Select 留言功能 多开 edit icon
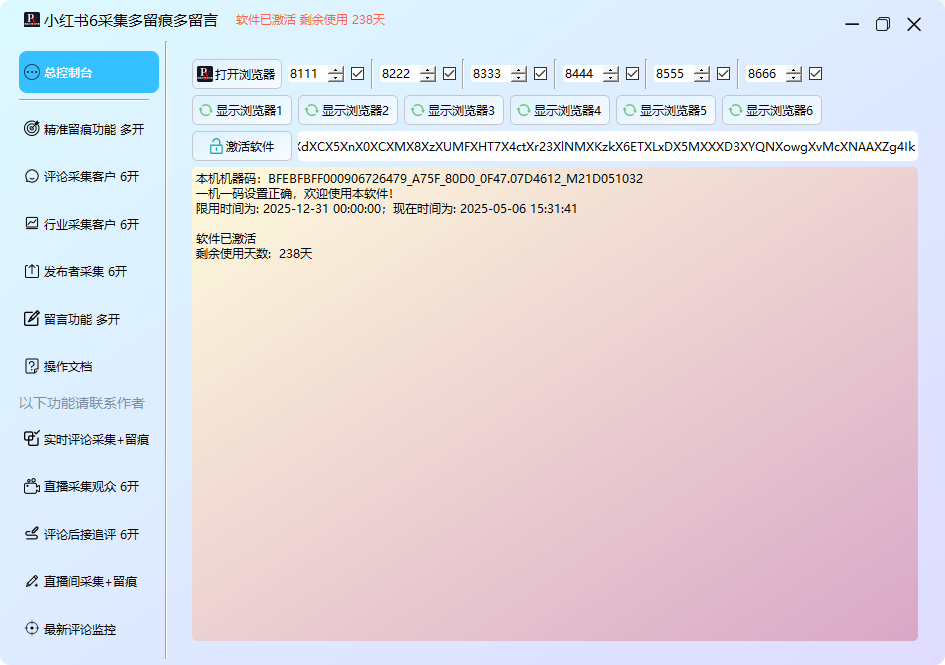Viewport: 945px width, 665px height. (x=32, y=319)
